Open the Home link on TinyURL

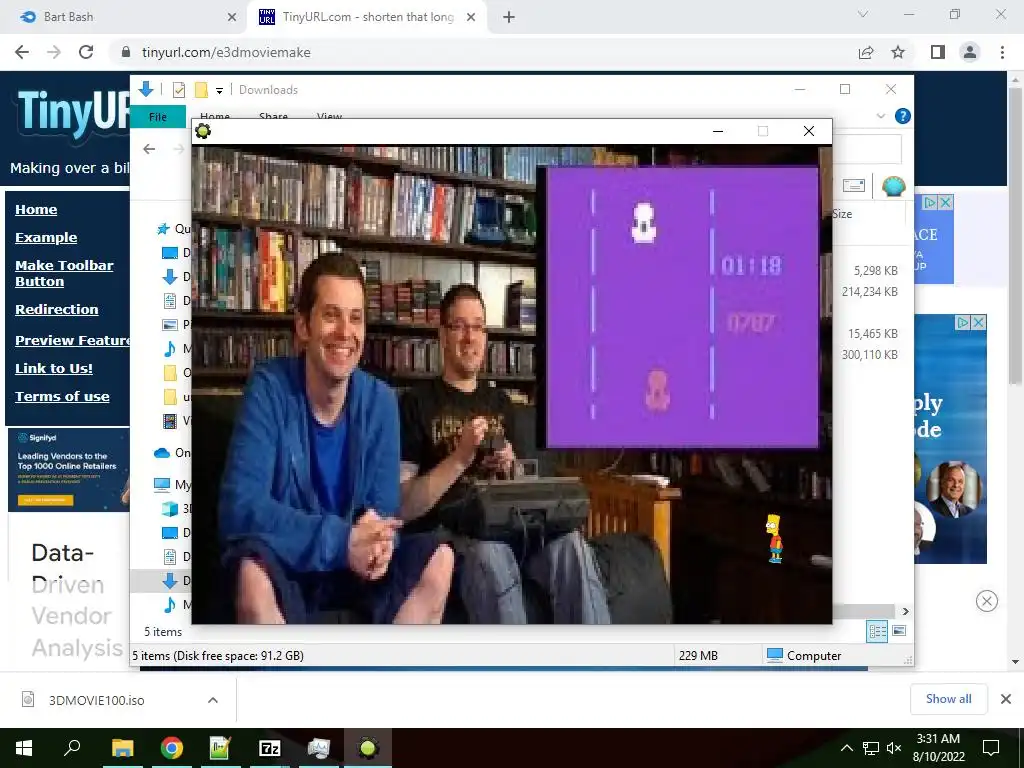coord(36,210)
